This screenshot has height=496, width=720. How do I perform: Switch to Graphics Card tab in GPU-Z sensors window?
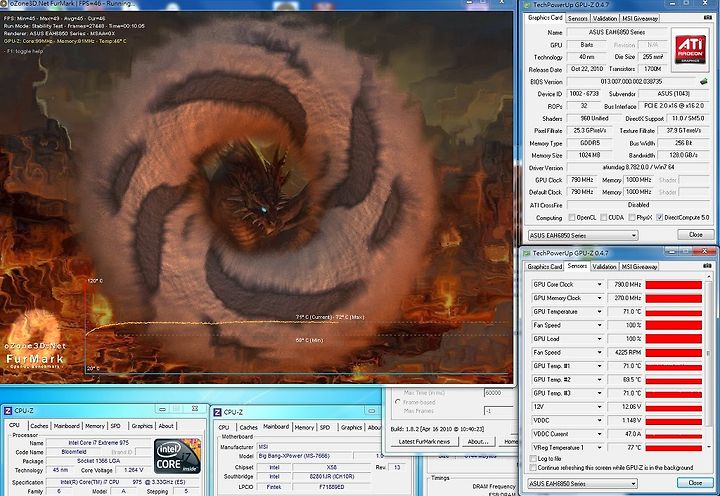(x=545, y=266)
